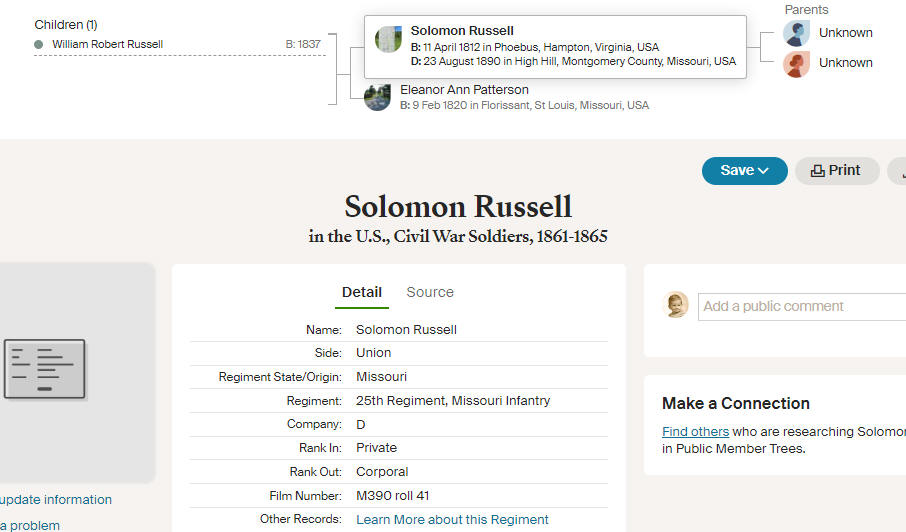Click the first Unknown parent label

point(845,33)
